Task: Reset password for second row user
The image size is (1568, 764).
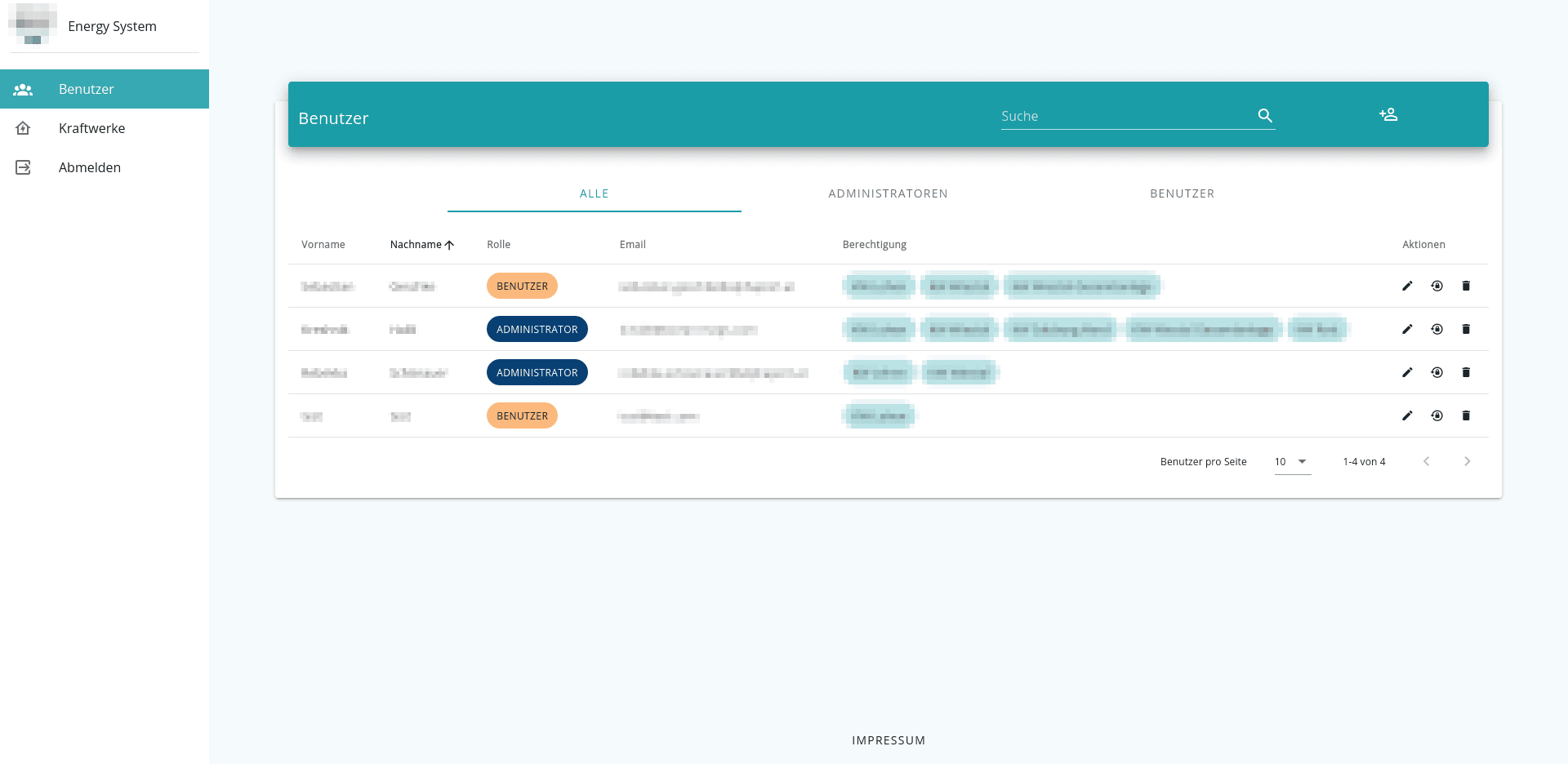Action: click(1437, 329)
